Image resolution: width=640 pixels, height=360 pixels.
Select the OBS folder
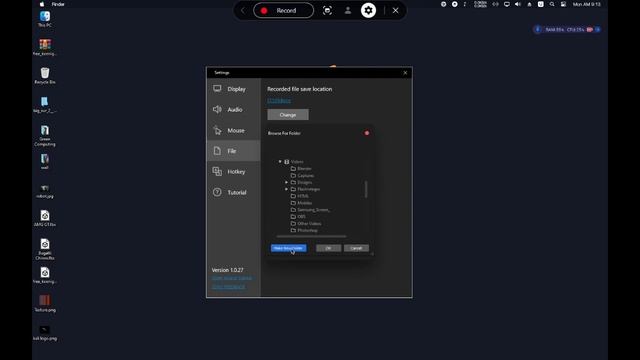click(x=298, y=217)
